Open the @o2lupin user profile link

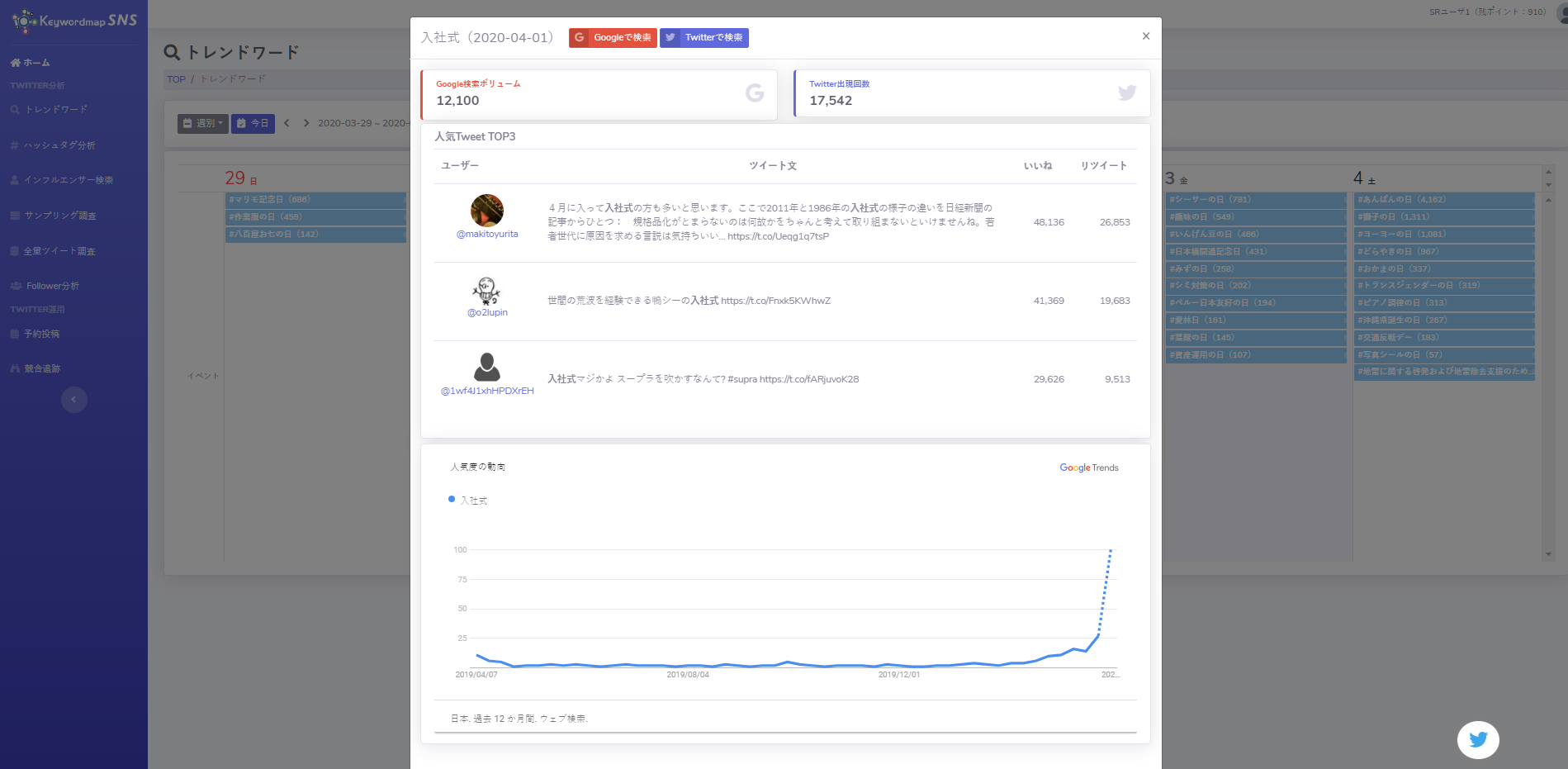pos(487,313)
